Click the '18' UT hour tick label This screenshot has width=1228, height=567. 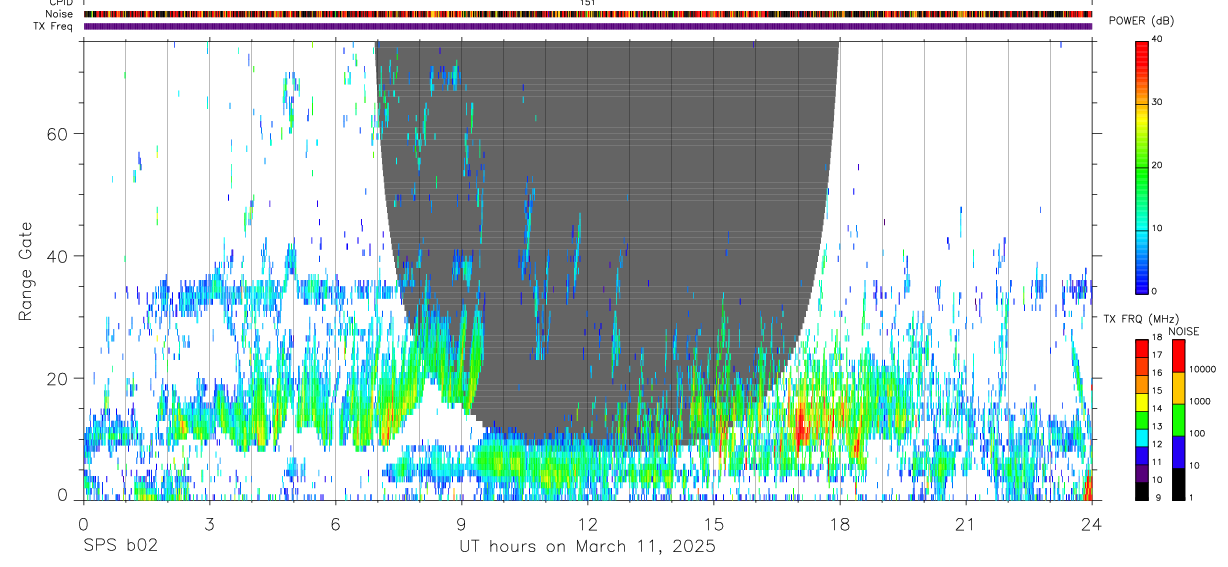click(x=840, y=523)
